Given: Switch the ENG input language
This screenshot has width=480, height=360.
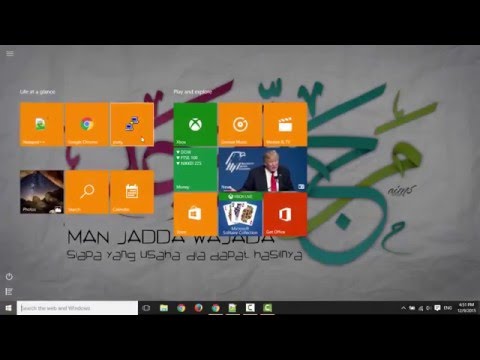Looking at the screenshot, I should [x=448, y=308].
